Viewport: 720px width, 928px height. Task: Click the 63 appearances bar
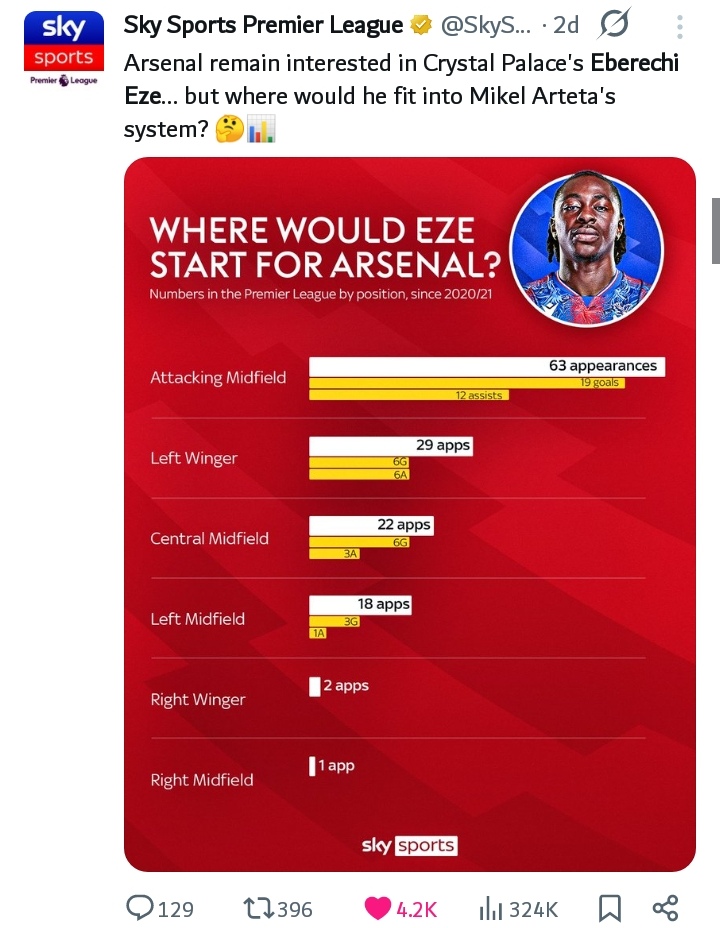(487, 366)
